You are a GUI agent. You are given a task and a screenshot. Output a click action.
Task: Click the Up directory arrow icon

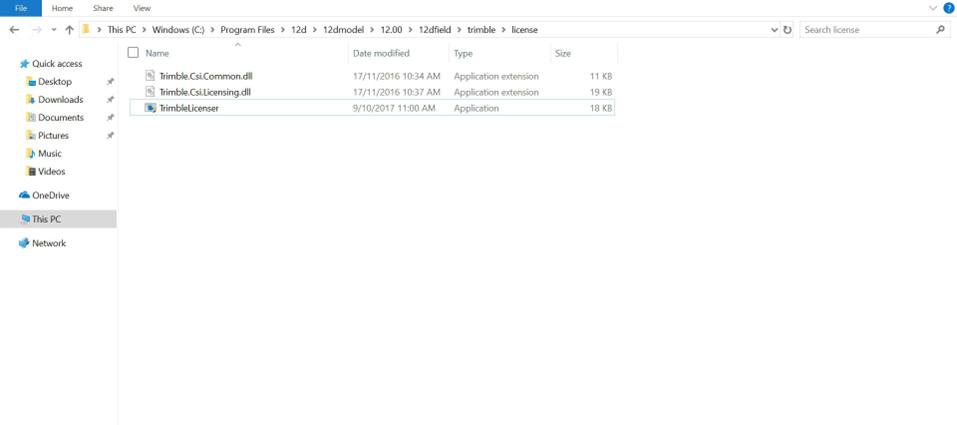[69, 30]
